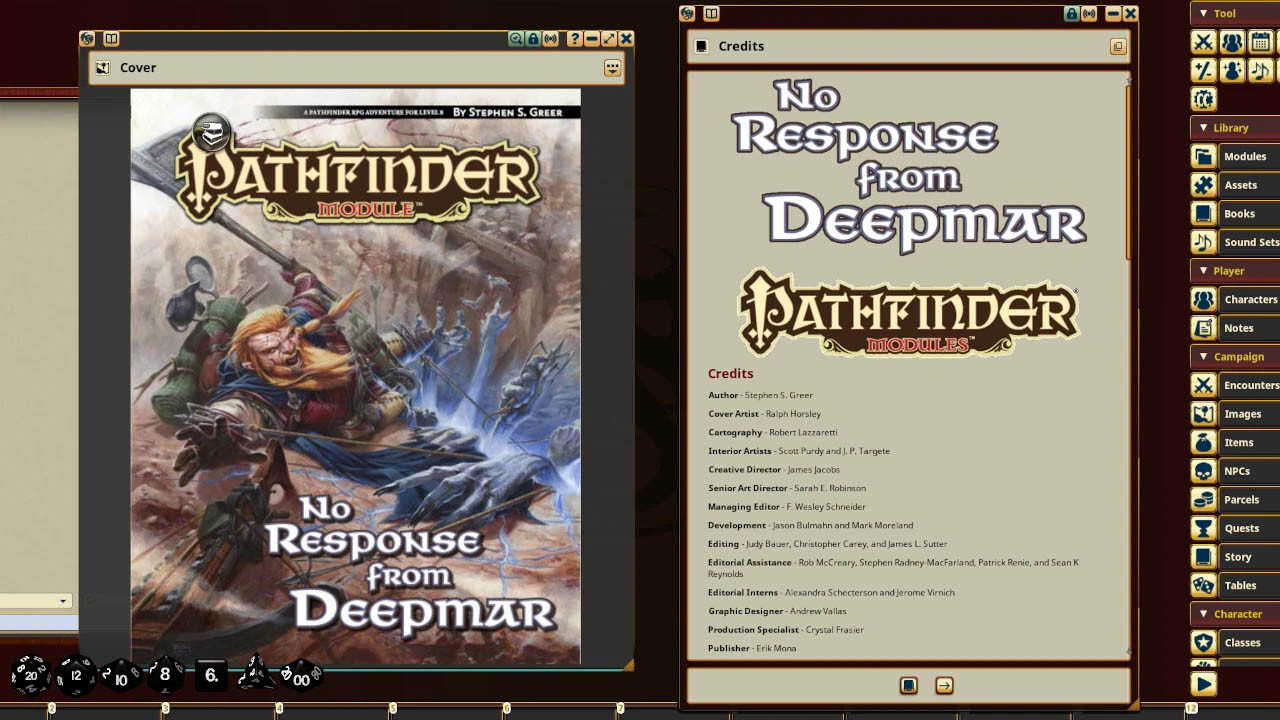Collapse the Campaign sidebar section

coord(1203,357)
